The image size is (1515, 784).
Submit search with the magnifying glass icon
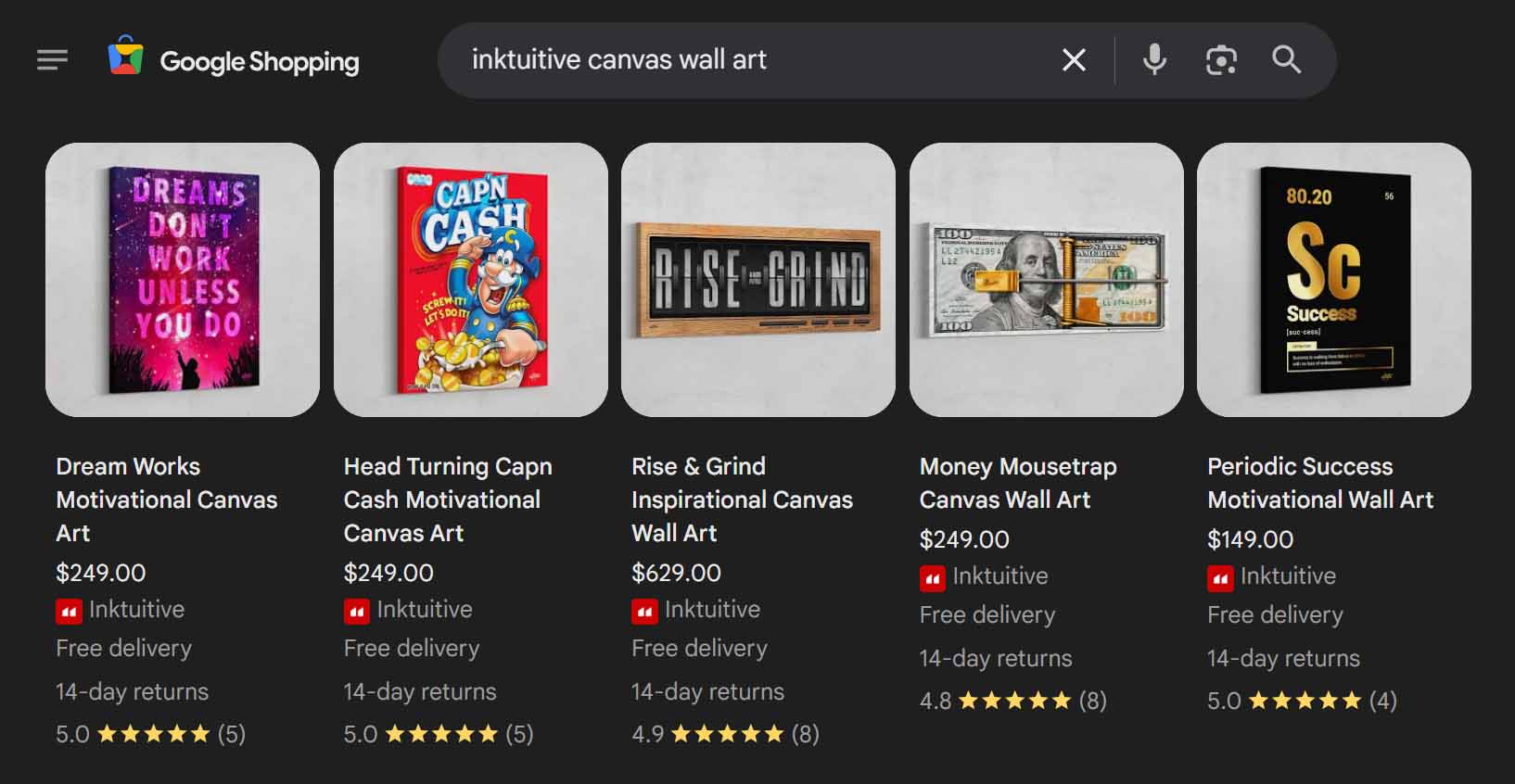(1286, 59)
